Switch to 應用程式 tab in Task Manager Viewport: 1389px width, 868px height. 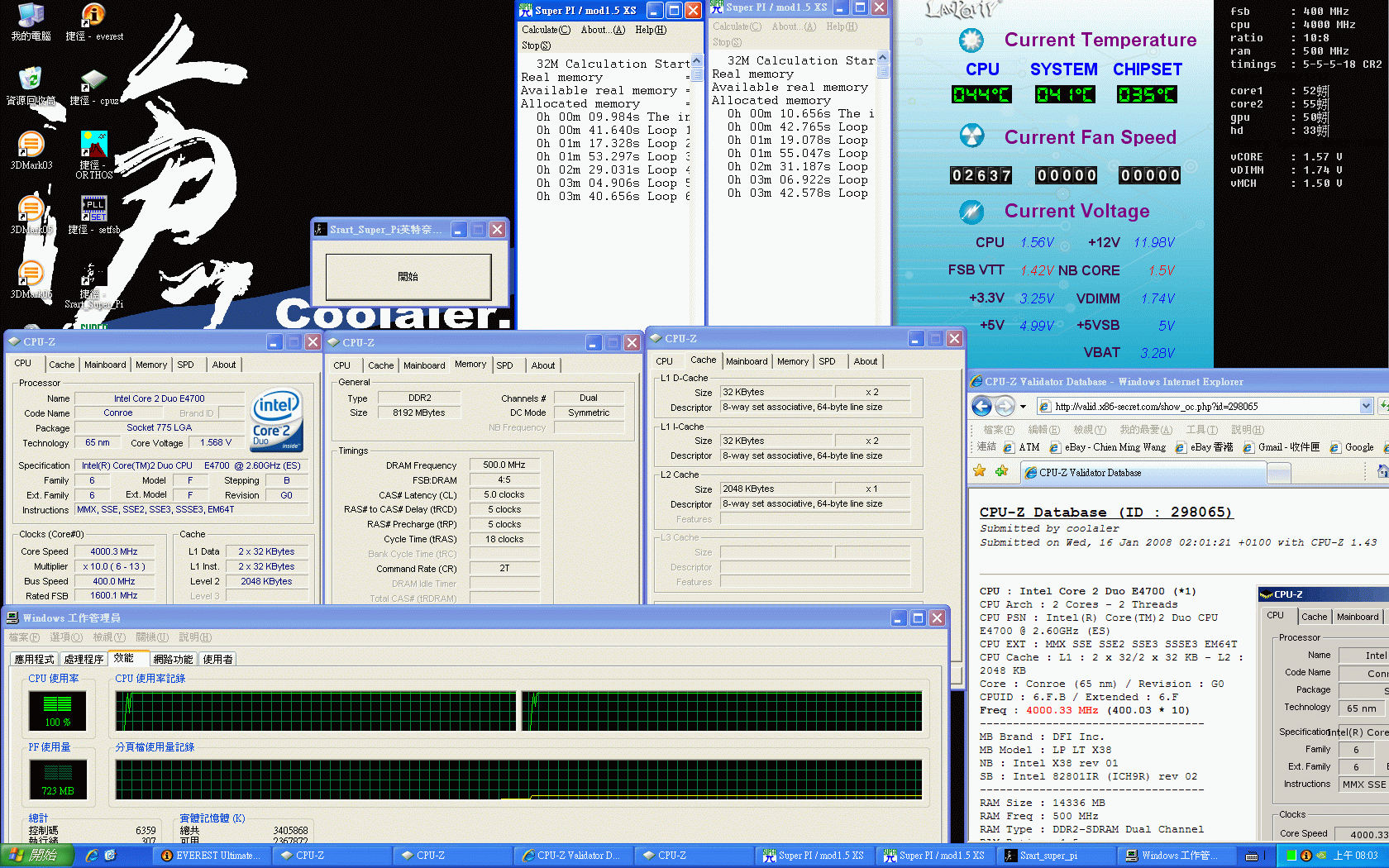coord(34,659)
